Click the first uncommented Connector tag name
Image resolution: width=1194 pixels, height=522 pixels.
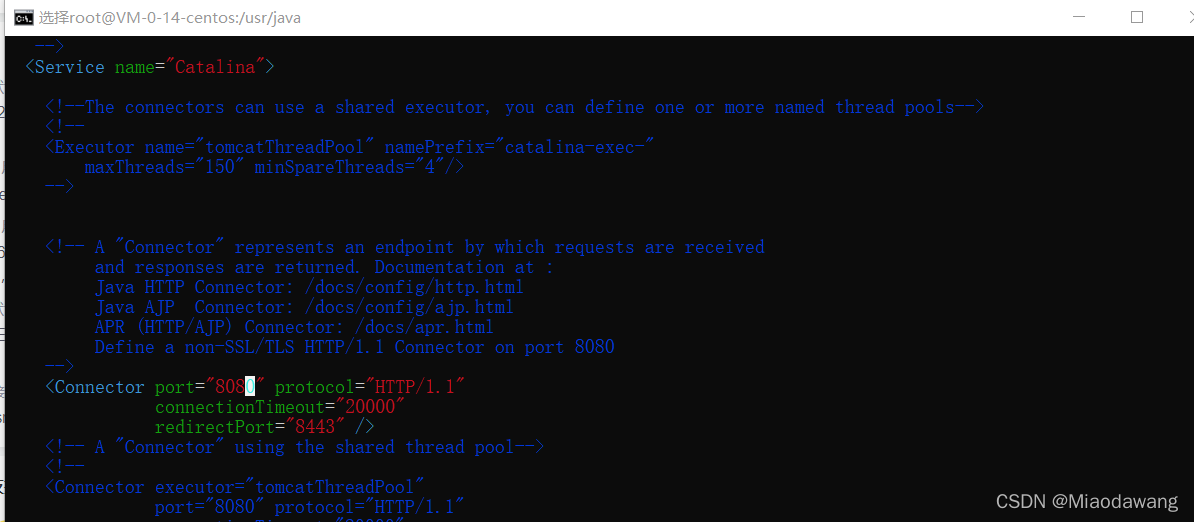(x=99, y=387)
